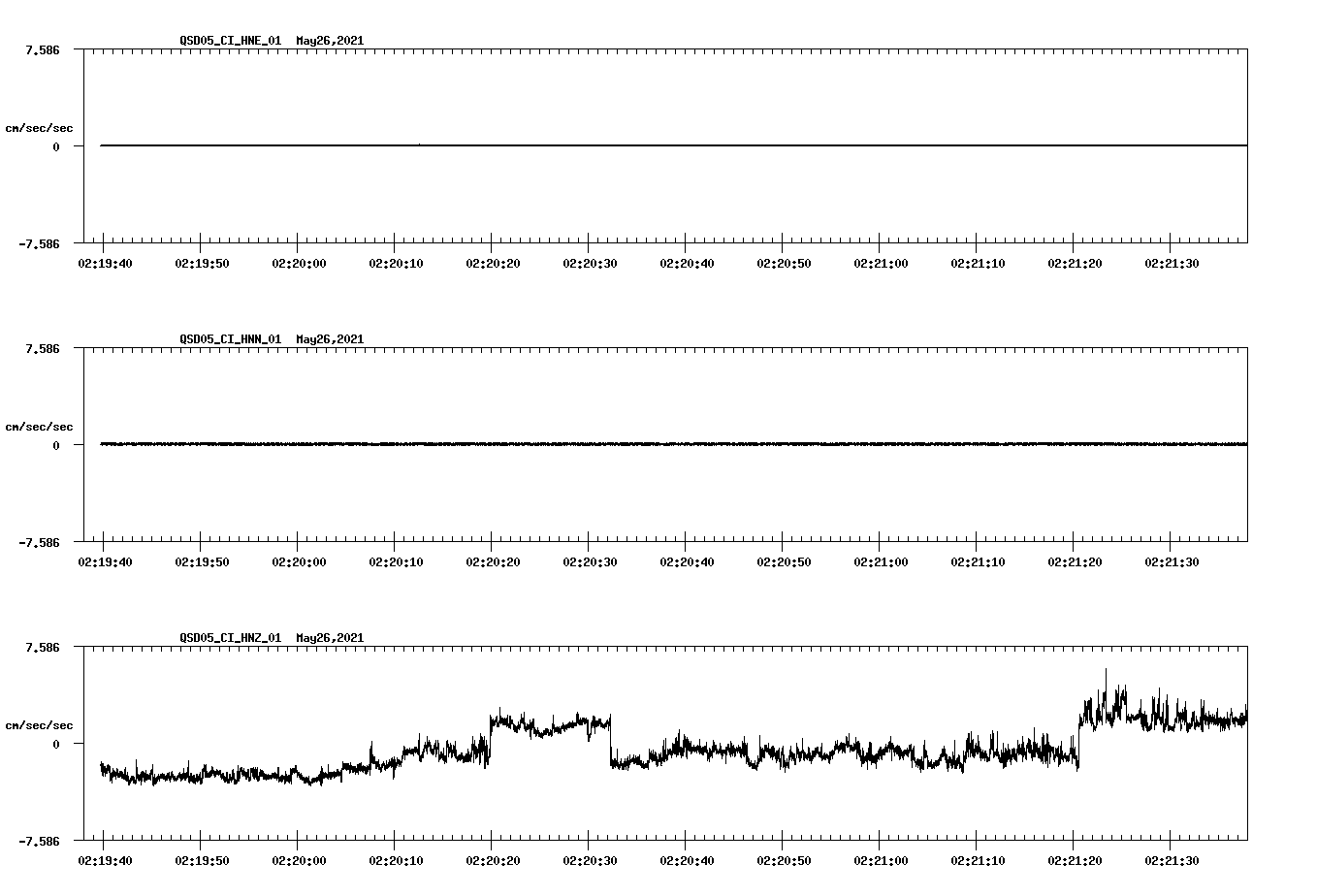Click the large amplitude spike near 02:21:20 on HNZ
Viewport: 1317px width, 896px height.
[x=1106, y=679]
